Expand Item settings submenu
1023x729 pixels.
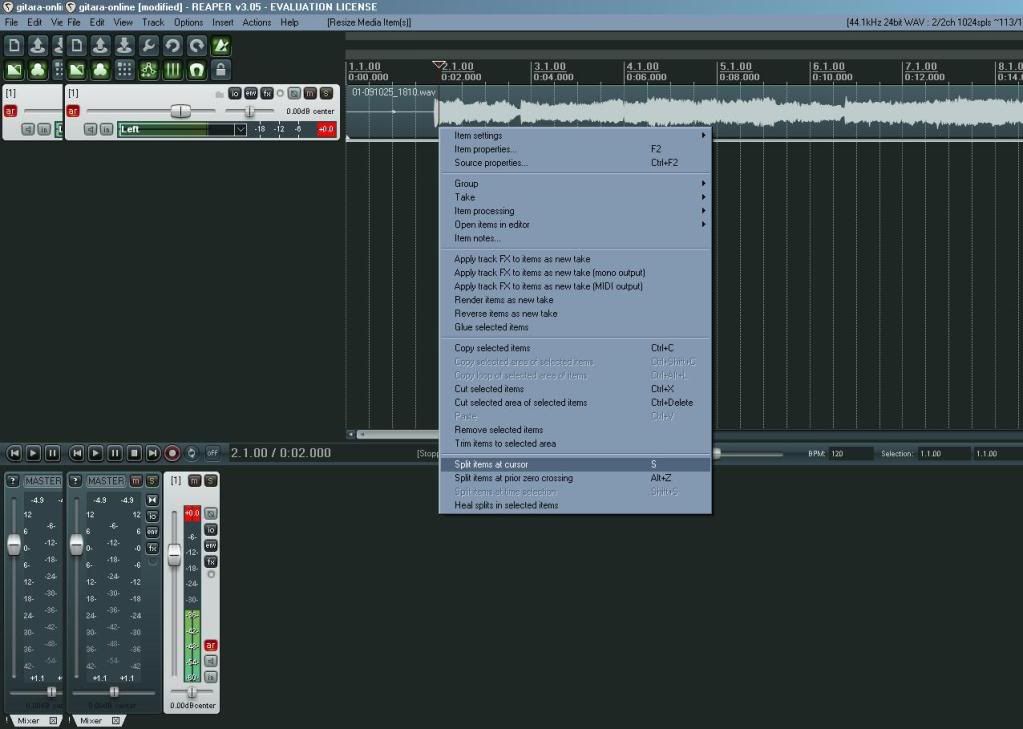tap(575, 136)
